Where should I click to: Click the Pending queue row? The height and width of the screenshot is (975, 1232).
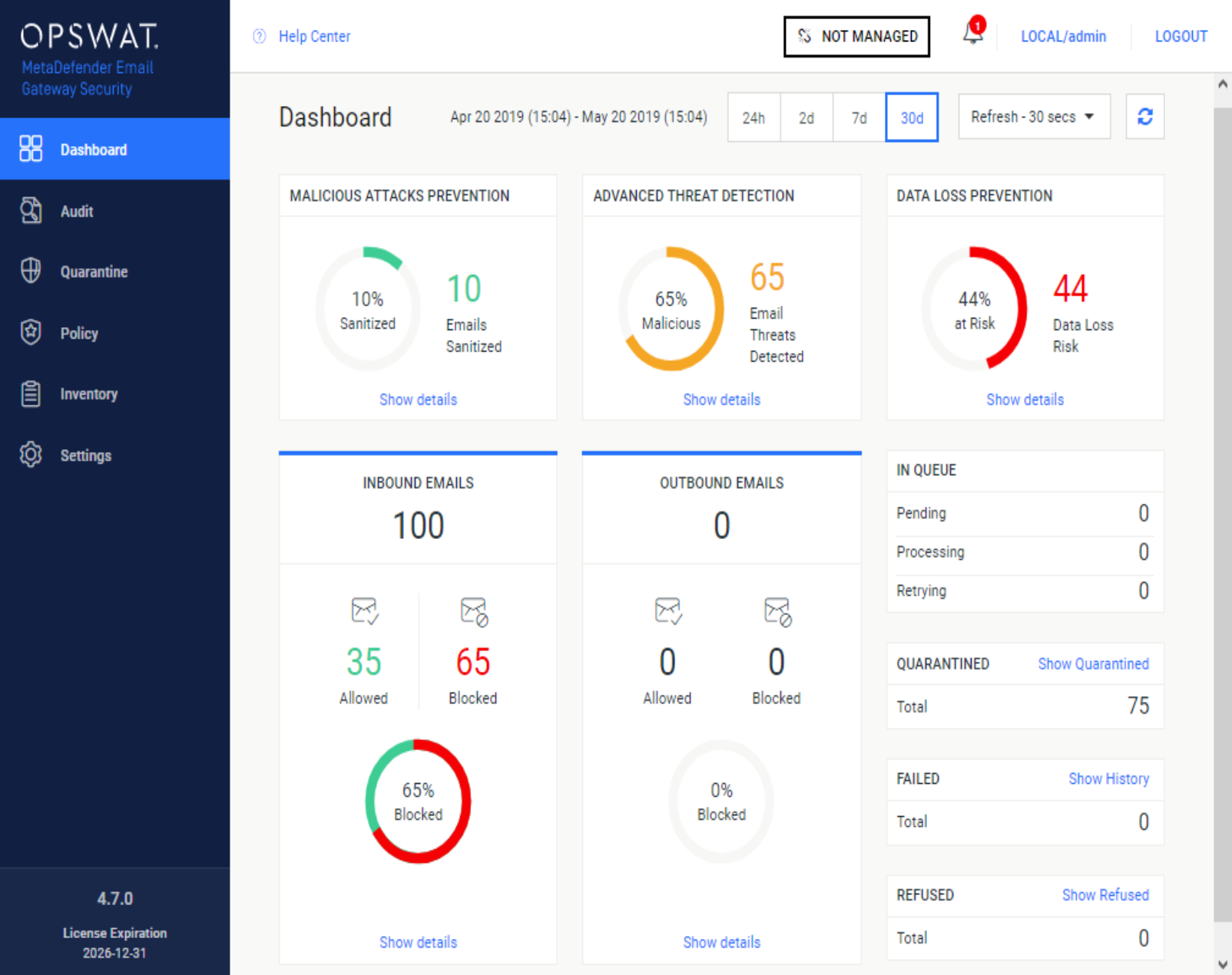(1025, 513)
